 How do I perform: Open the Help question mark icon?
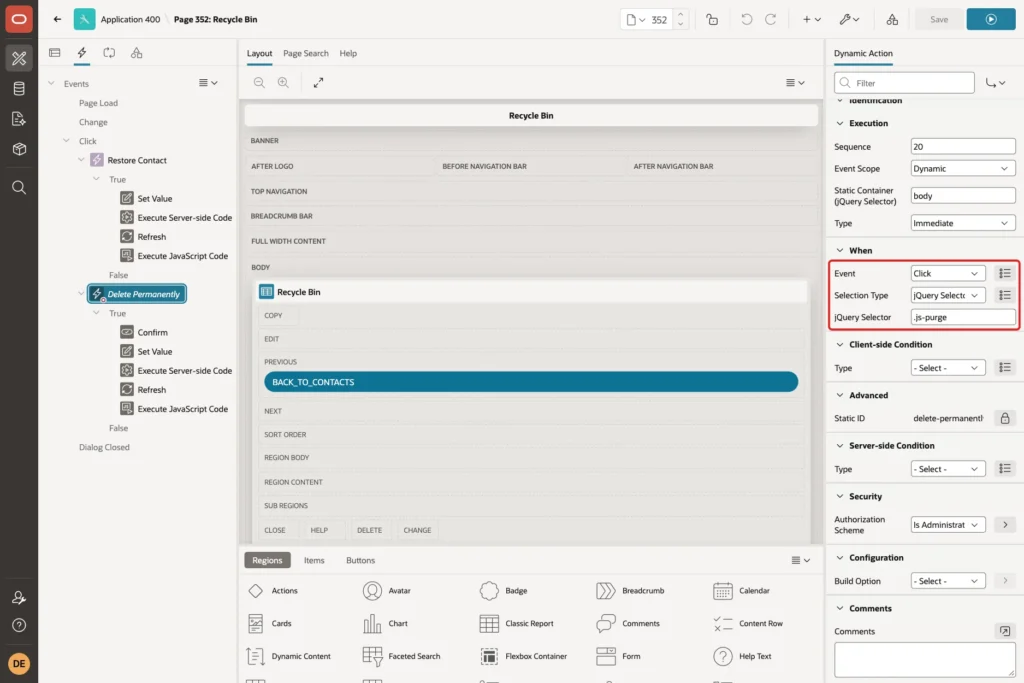[x=19, y=626]
